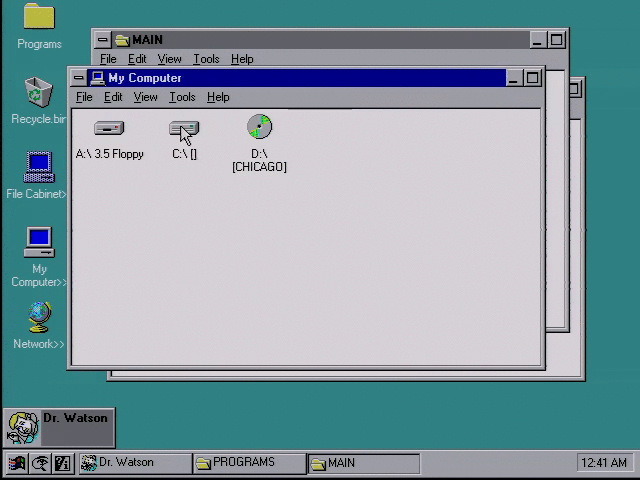Open the system menu box of My Computer
This screenshot has height=480, width=640.
78,78
